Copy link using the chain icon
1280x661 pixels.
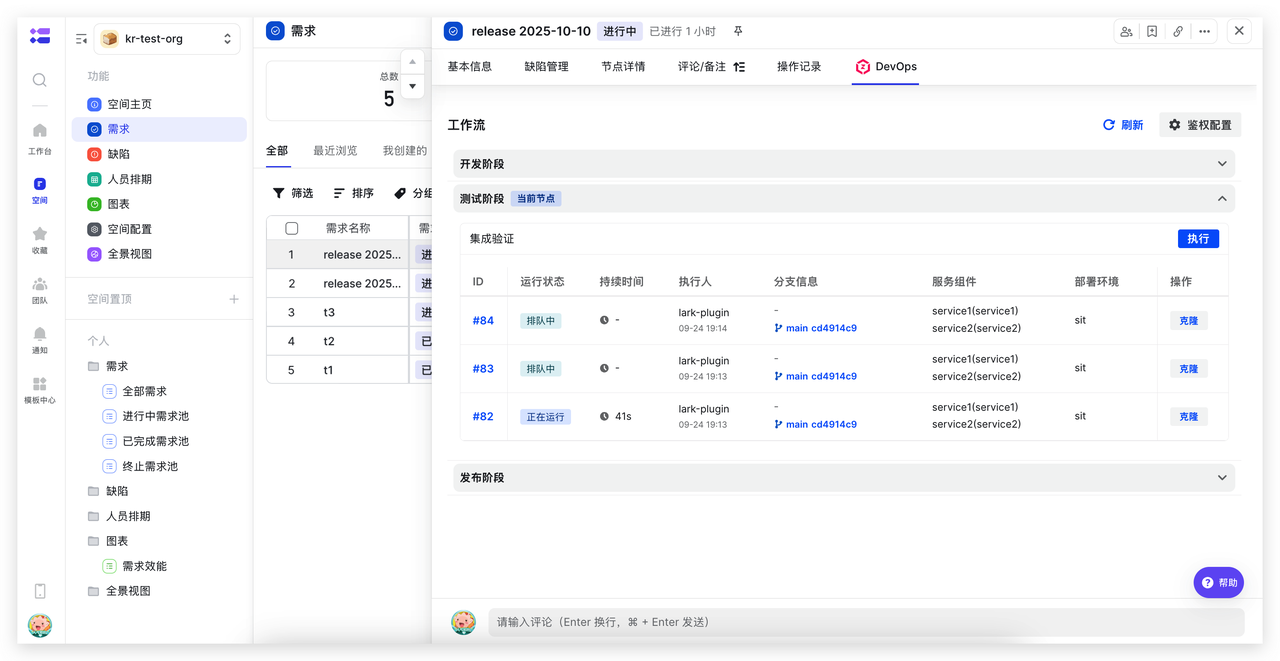click(1178, 31)
